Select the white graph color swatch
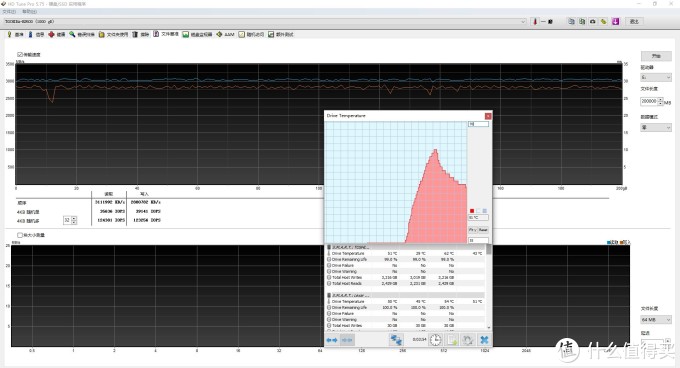Viewport: 680px width, 368px height. (x=478, y=211)
